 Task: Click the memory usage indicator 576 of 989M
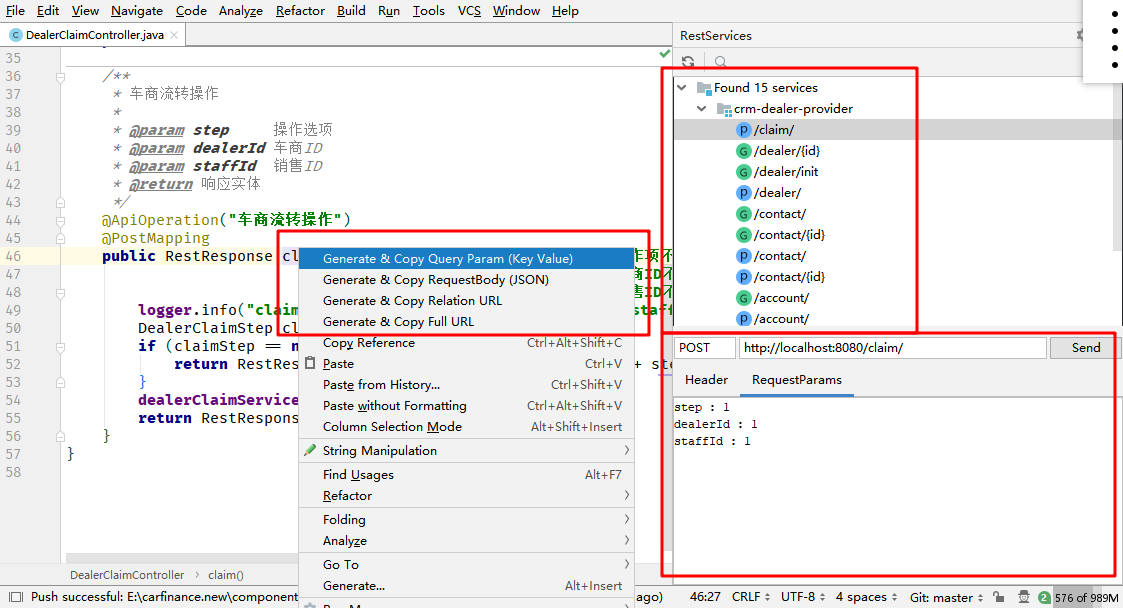[x=1086, y=598]
